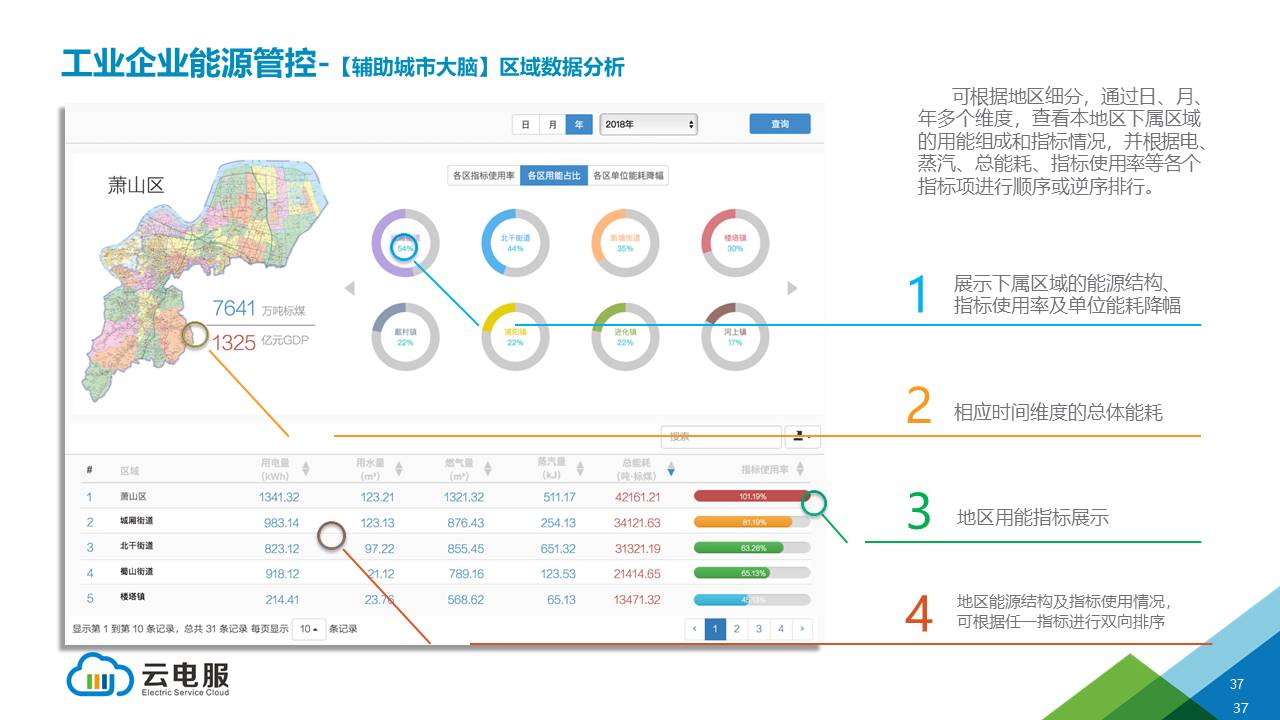Click the 搜索 search input field
Viewport: 1280px width, 720px height.
(721, 437)
